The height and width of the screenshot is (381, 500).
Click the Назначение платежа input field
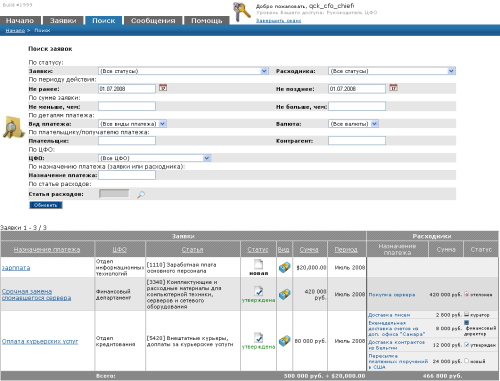pos(127,175)
